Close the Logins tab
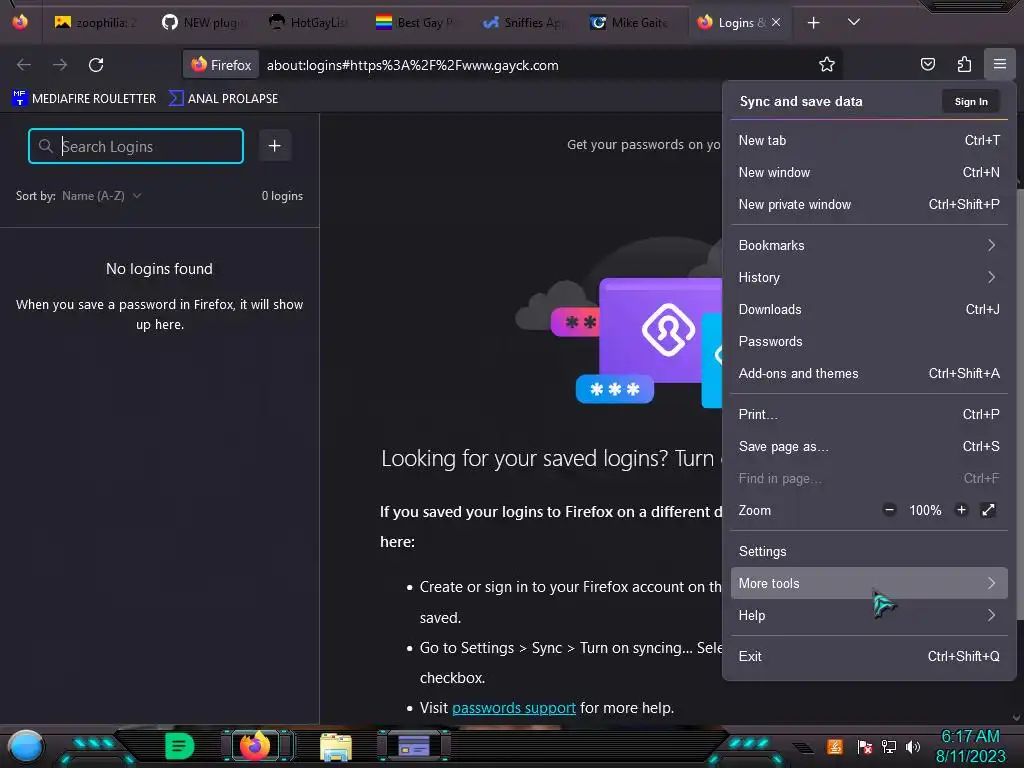The width and height of the screenshot is (1024, 768). click(776, 22)
